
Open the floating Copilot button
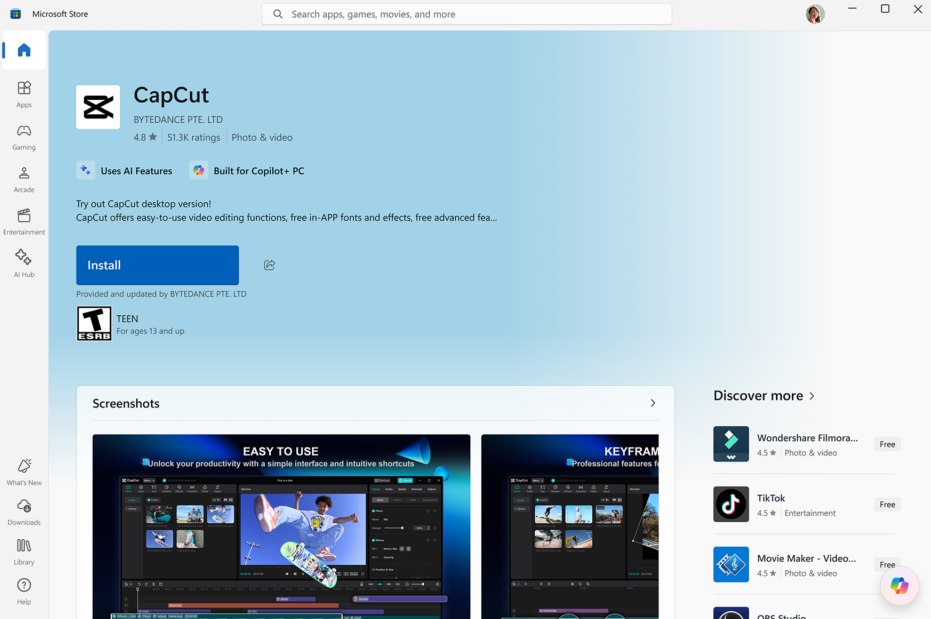click(899, 586)
